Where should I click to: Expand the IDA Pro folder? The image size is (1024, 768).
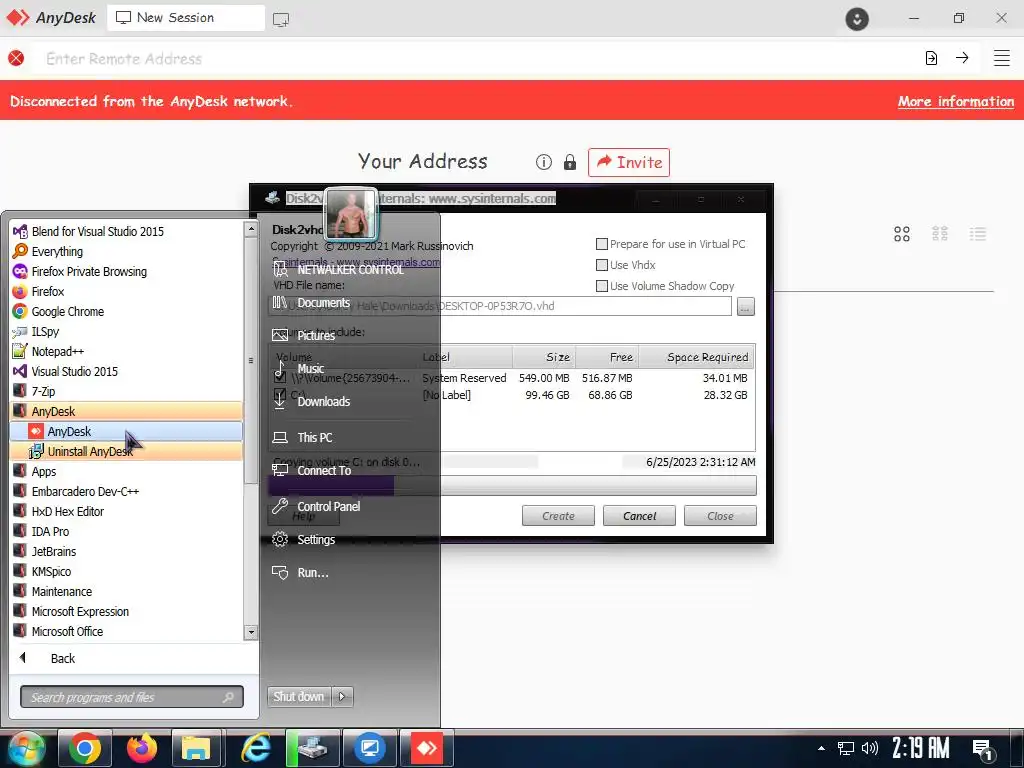[x=50, y=532]
